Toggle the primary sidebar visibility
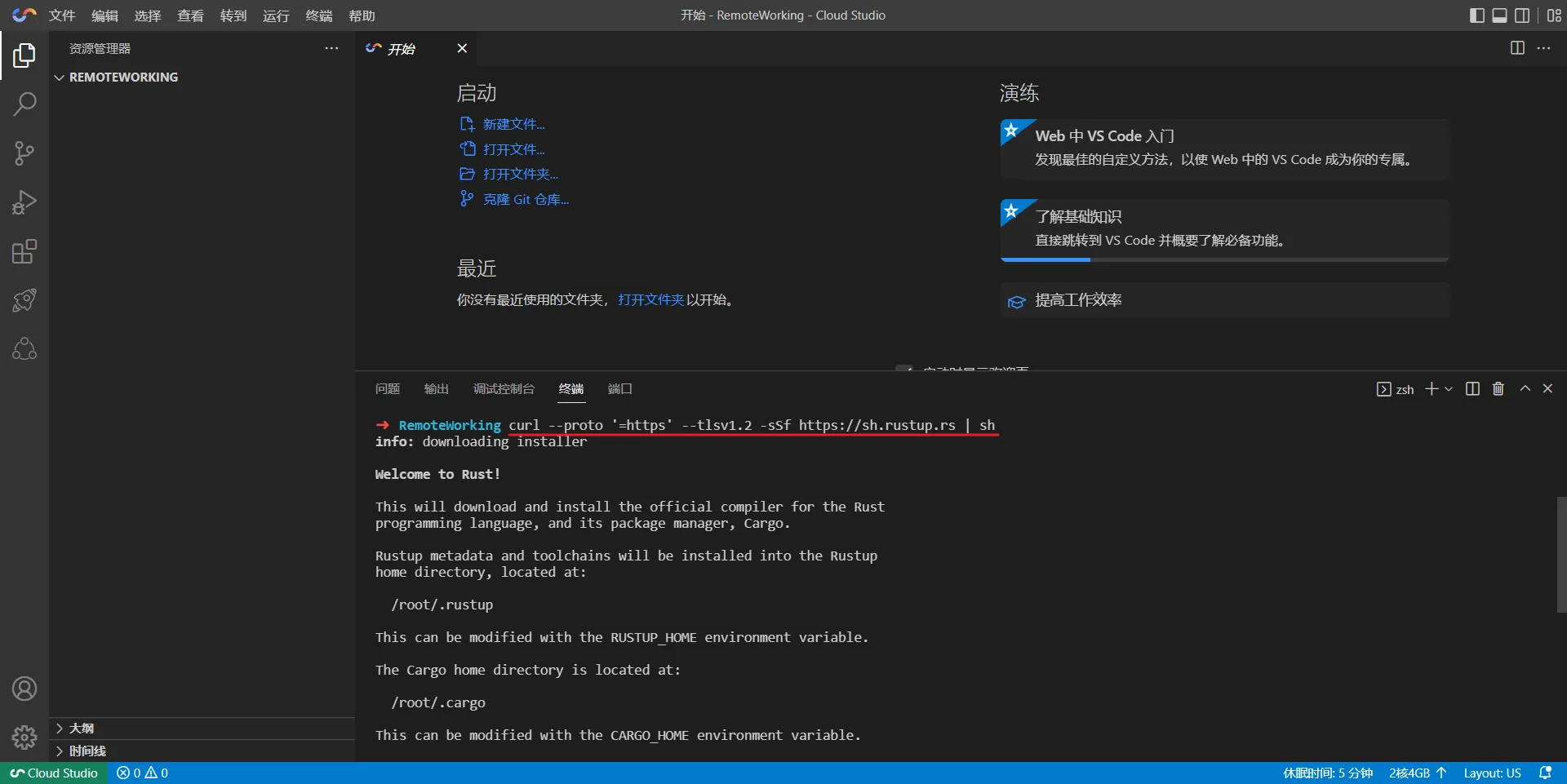Image resolution: width=1567 pixels, height=784 pixels. (1476, 15)
